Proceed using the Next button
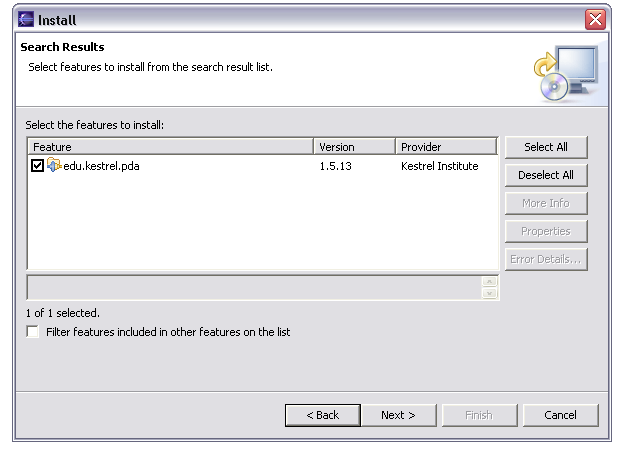 pos(398,415)
